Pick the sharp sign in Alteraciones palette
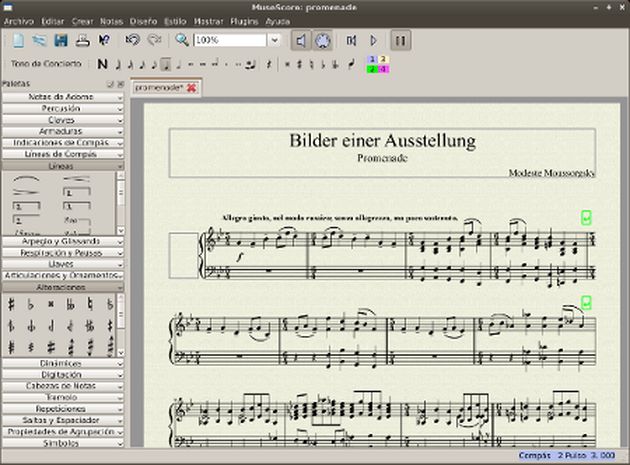The height and width of the screenshot is (465, 630). coord(11,305)
